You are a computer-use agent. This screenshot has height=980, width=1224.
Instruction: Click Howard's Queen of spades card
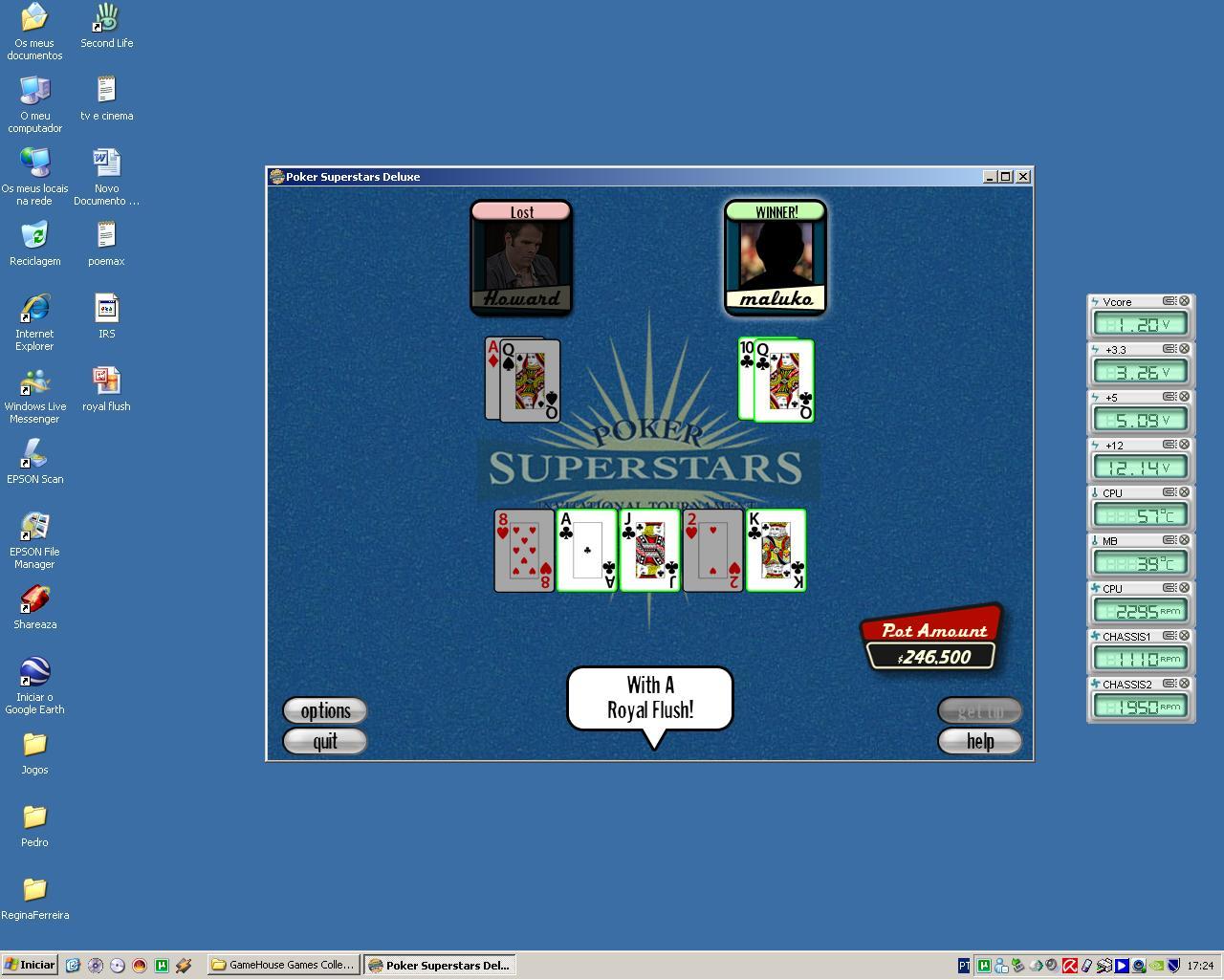point(531,381)
